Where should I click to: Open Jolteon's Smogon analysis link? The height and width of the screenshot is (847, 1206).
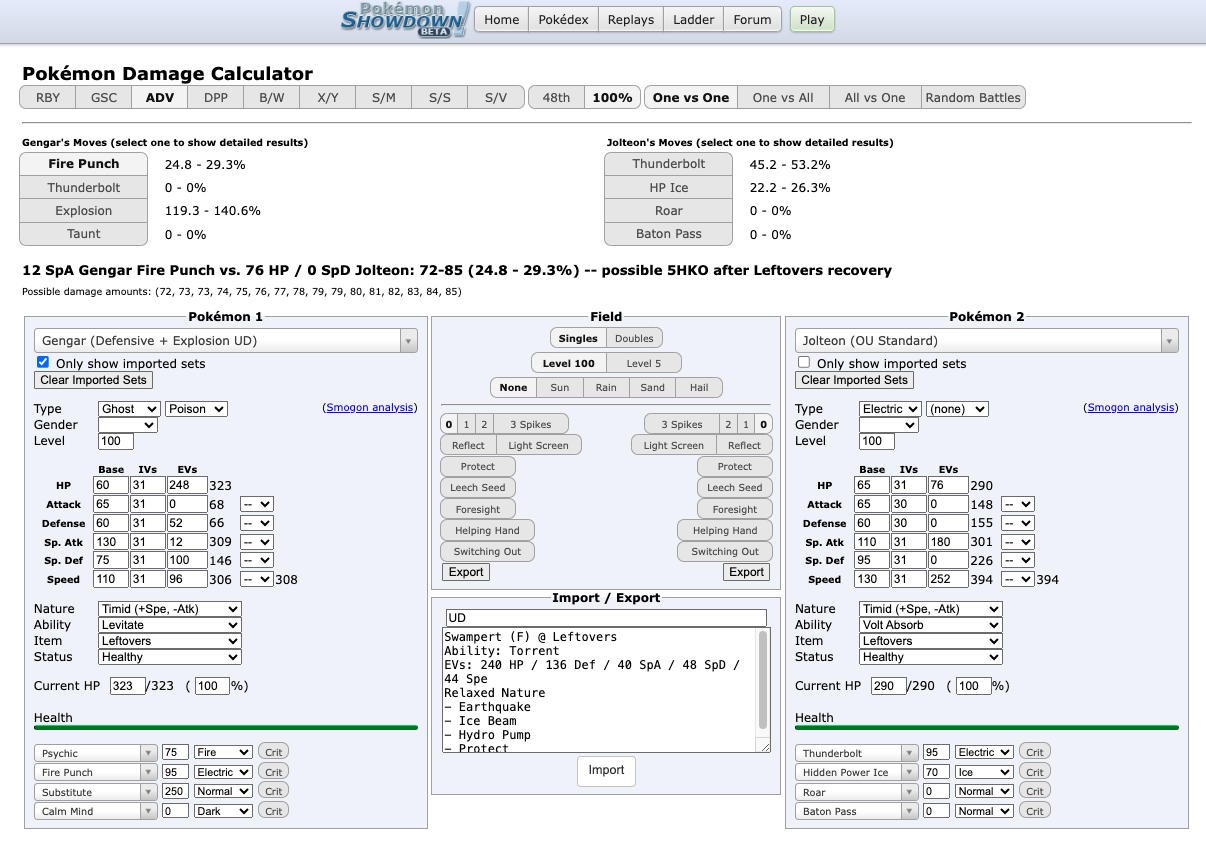[1131, 408]
